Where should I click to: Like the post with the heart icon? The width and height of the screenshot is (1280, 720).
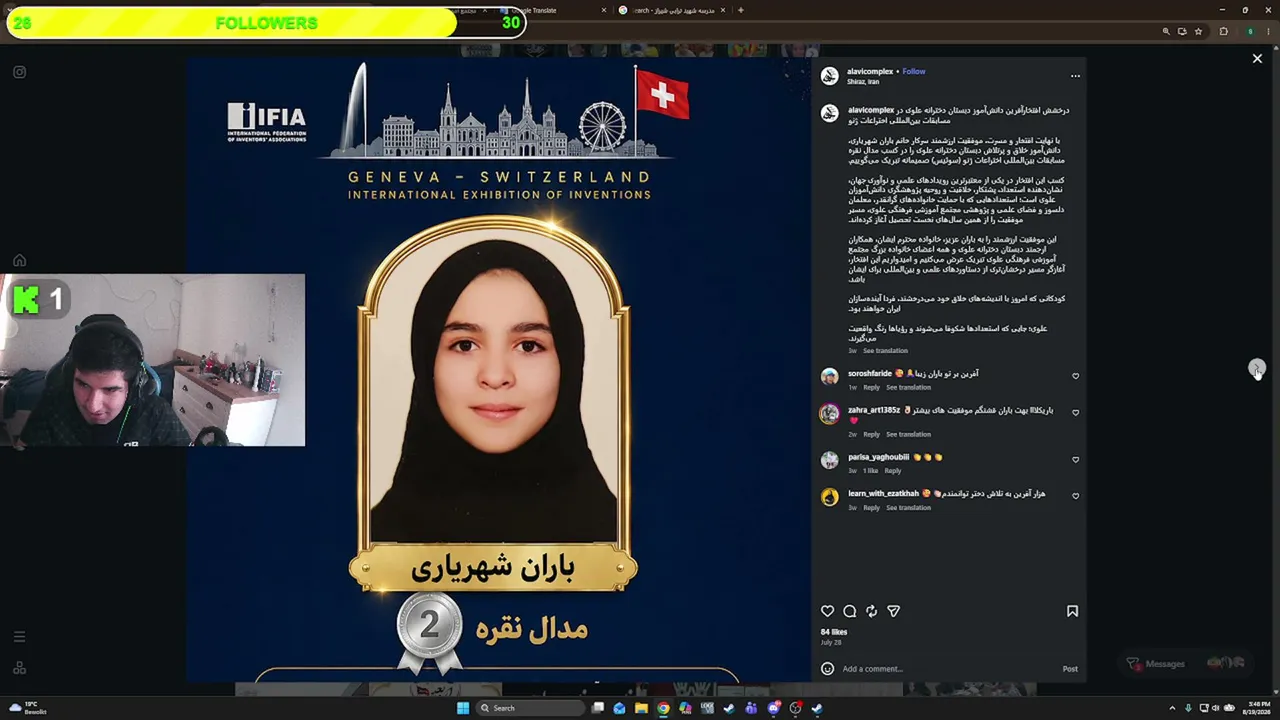[827, 611]
